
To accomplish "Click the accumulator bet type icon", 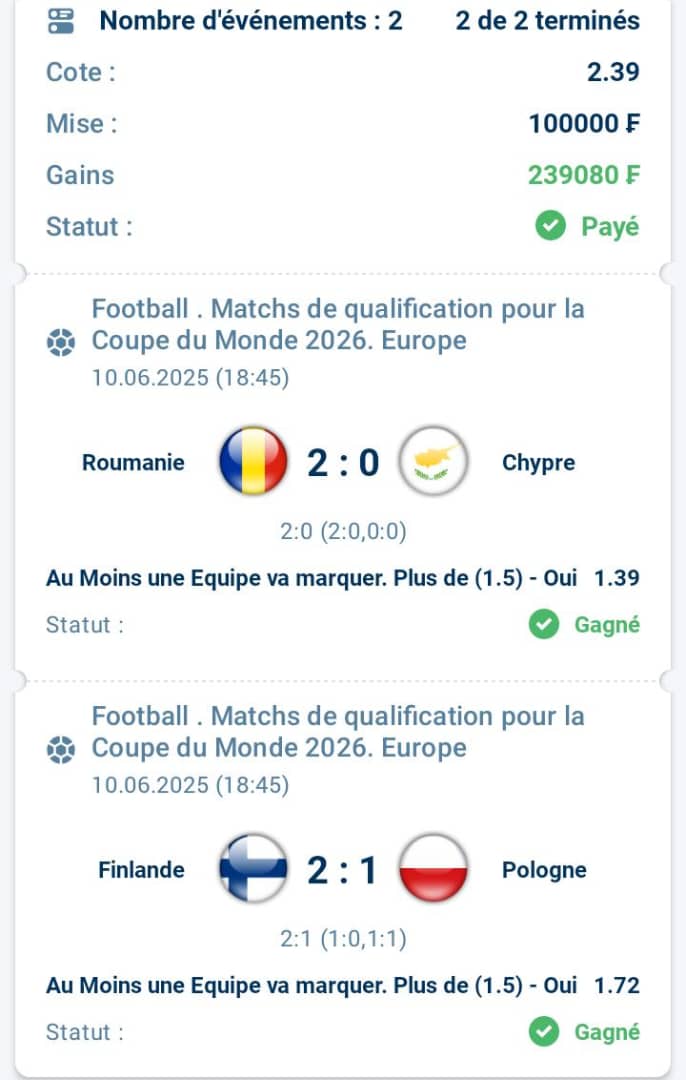I will (x=61, y=21).
